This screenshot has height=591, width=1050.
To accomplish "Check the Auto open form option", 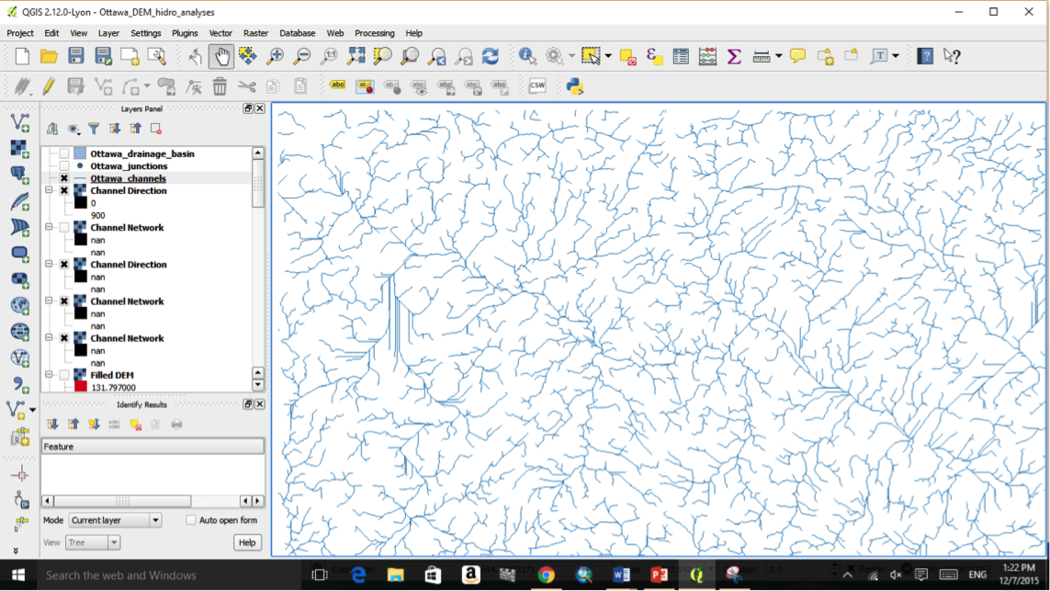I will coord(190,520).
